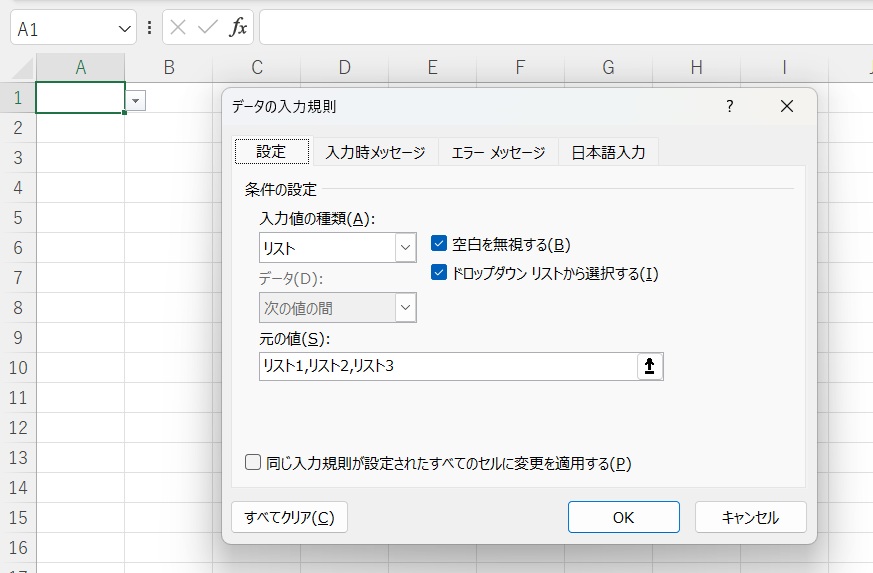873x573 pixels.
Task: Click the Insert Function fx icon
Action: pyautogui.click(x=238, y=28)
